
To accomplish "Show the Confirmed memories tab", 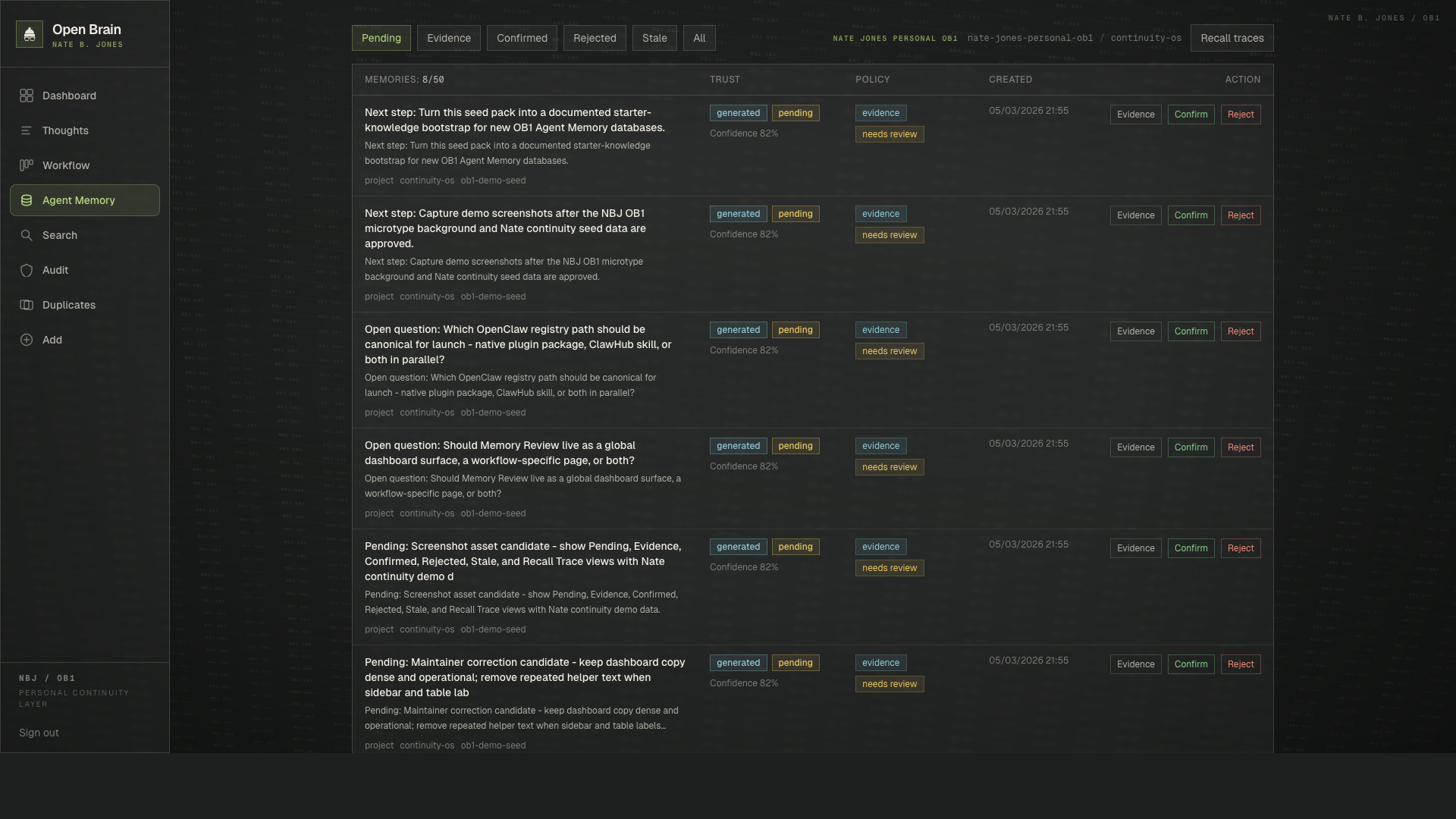I will click(522, 38).
